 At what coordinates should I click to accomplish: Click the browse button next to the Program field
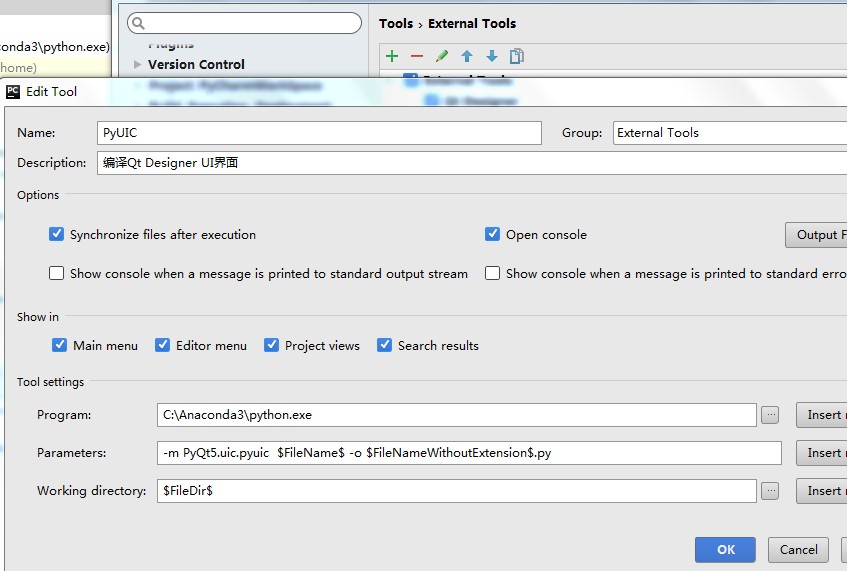click(770, 415)
